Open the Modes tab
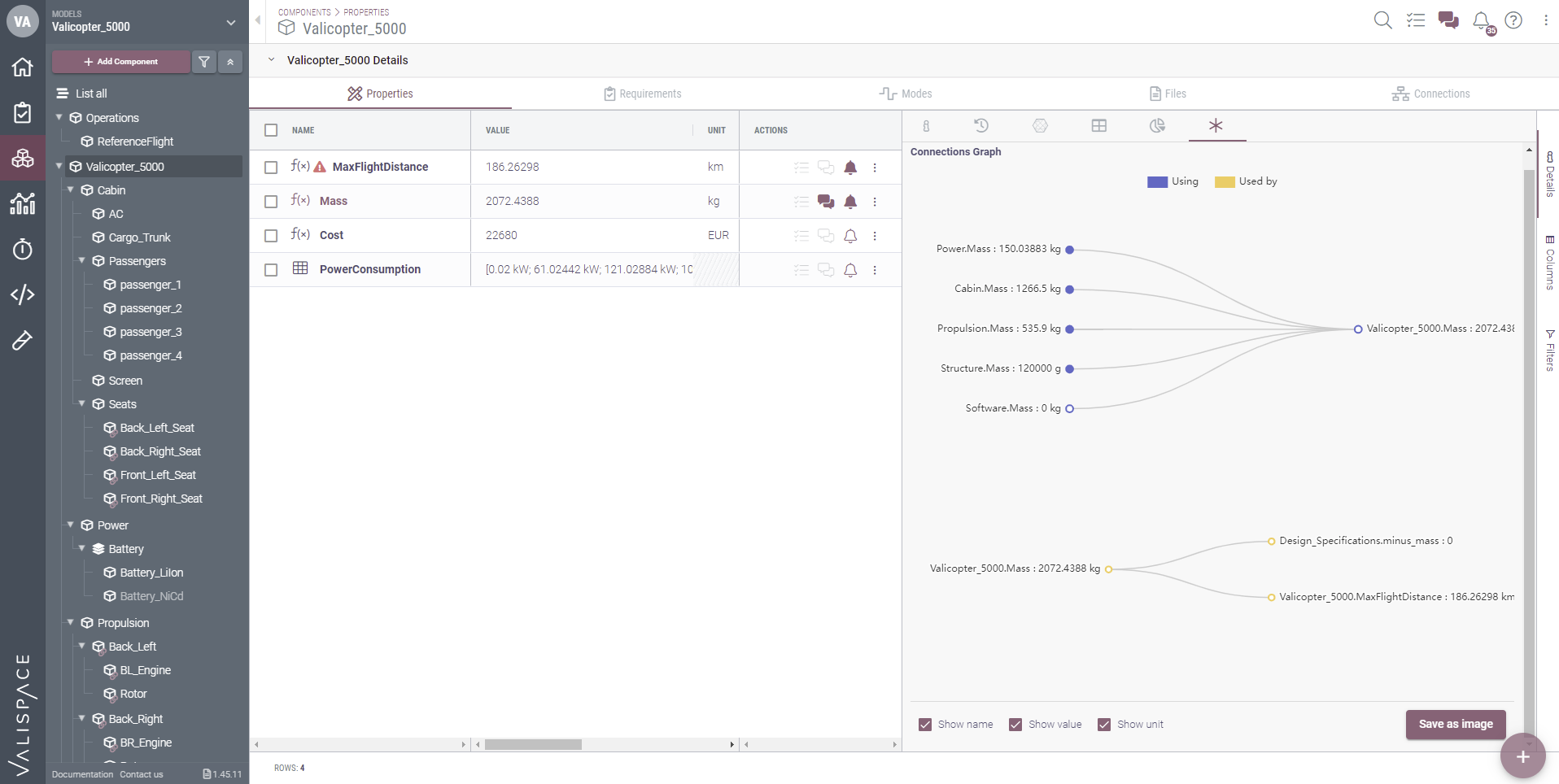This screenshot has height=784, width=1559. [x=906, y=94]
